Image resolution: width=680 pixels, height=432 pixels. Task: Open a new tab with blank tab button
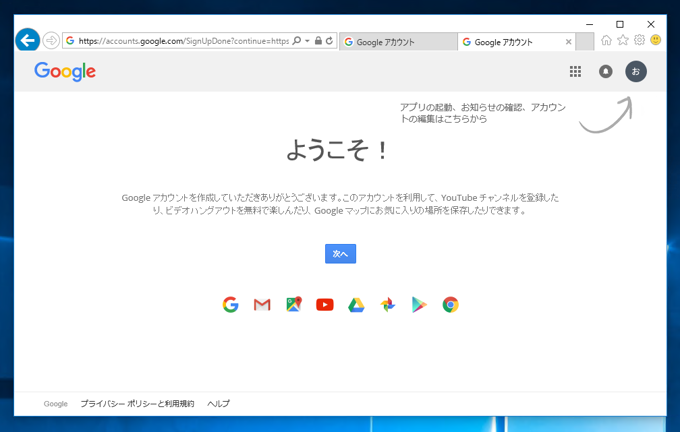(585, 42)
